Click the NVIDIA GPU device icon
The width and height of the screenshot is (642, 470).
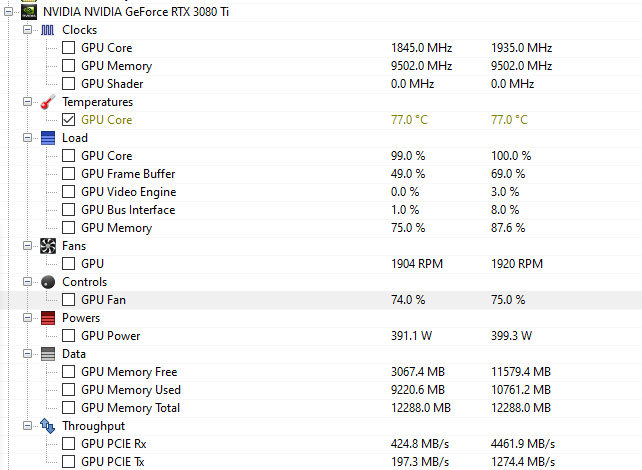tap(26, 12)
